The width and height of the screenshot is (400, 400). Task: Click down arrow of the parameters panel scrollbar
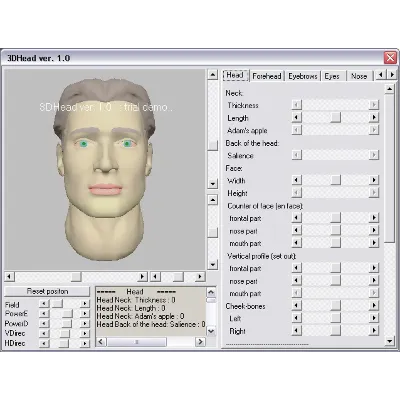click(x=390, y=341)
